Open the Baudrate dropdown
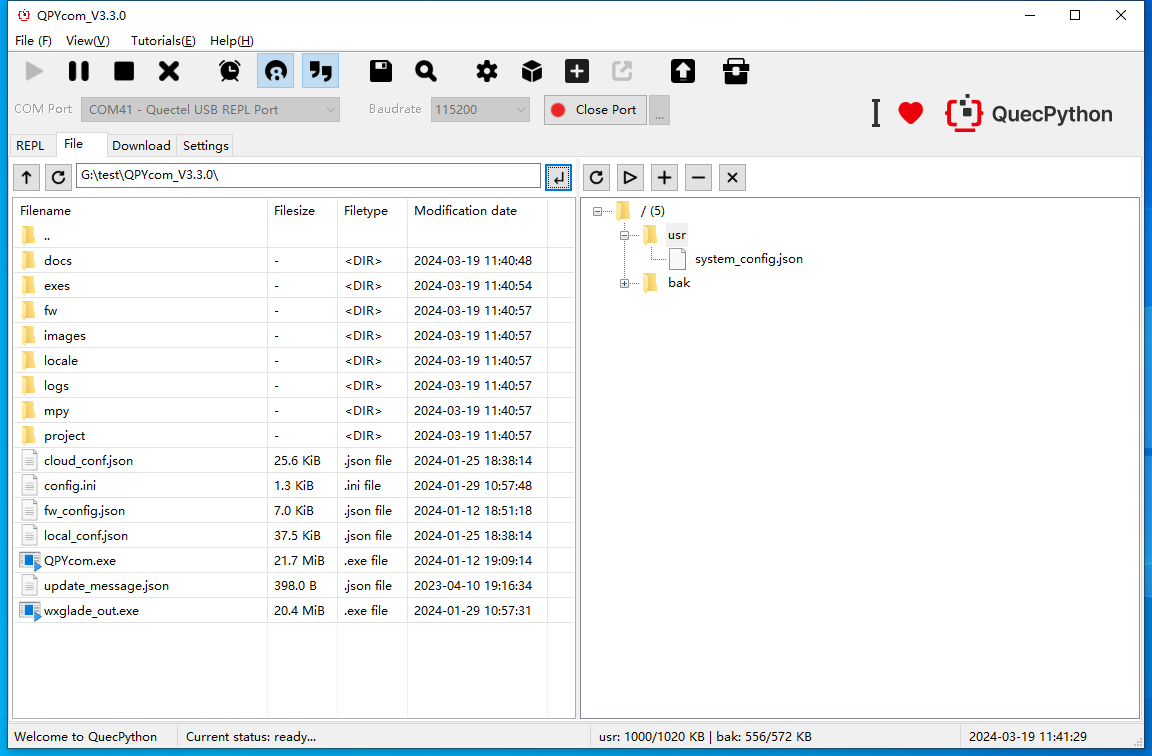This screenshot has height=756, width=1152. coord(480,109)
